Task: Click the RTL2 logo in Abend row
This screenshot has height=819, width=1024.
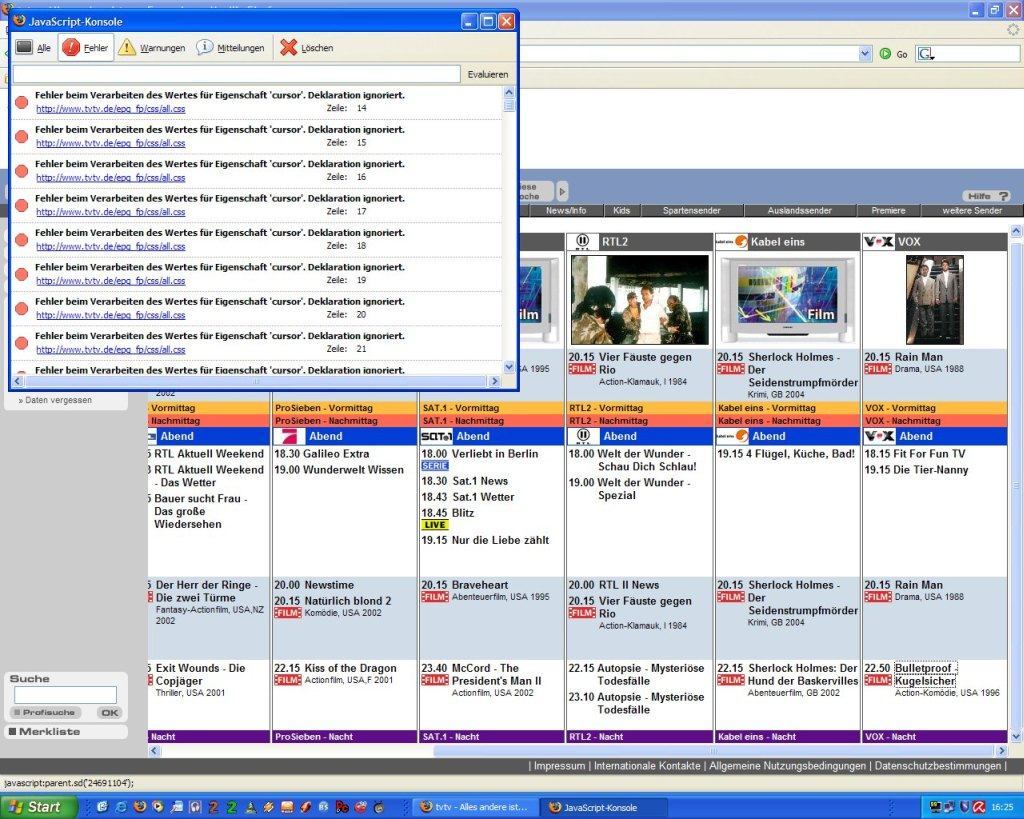Action: click(x=584, y=436)
